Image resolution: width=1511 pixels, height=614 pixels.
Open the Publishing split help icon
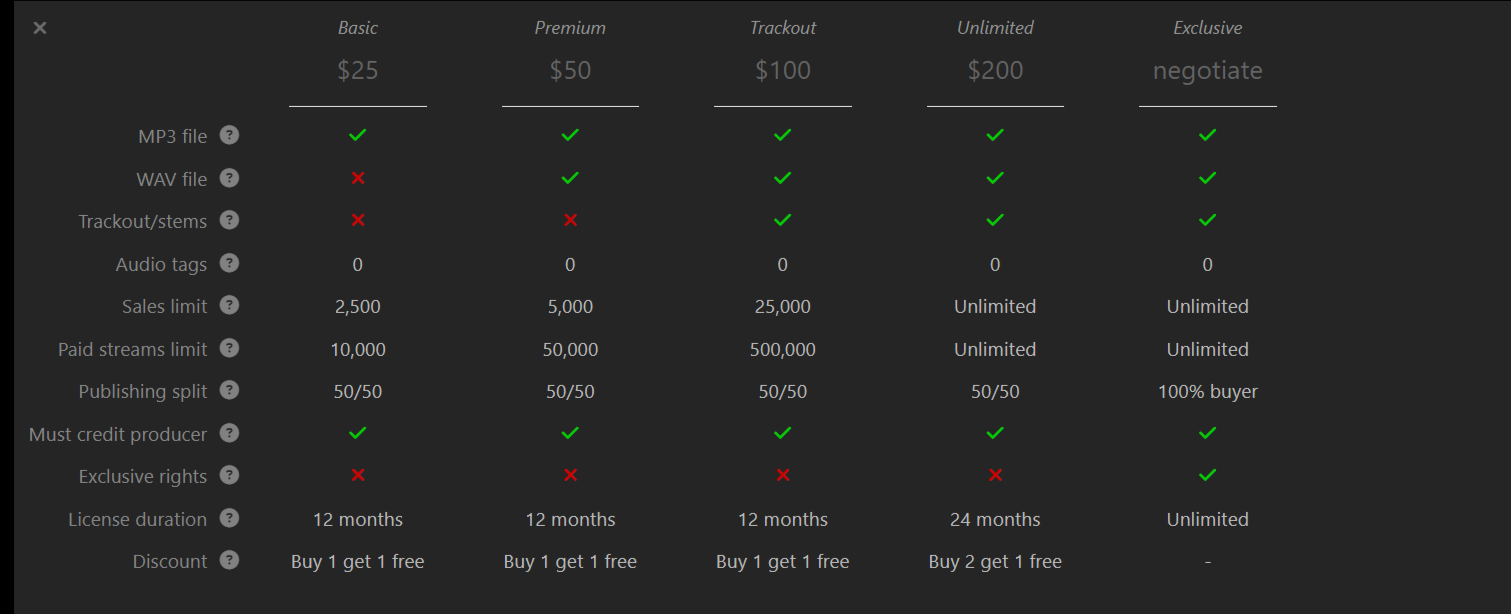pos(229,390)
